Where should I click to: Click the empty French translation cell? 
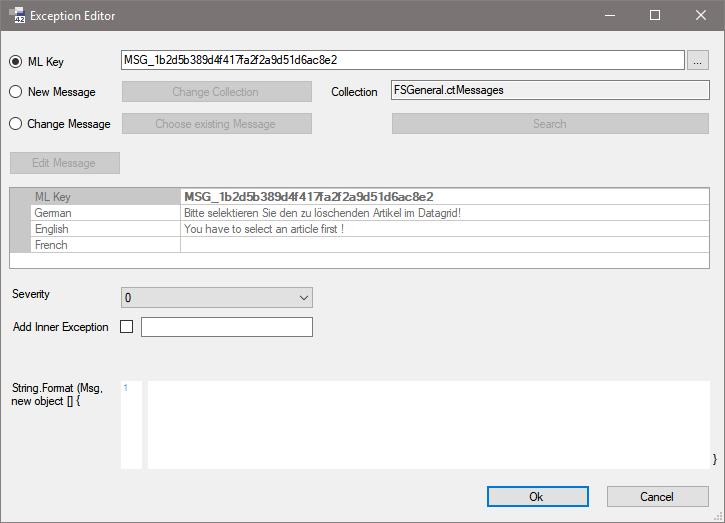tap(445, 245)
